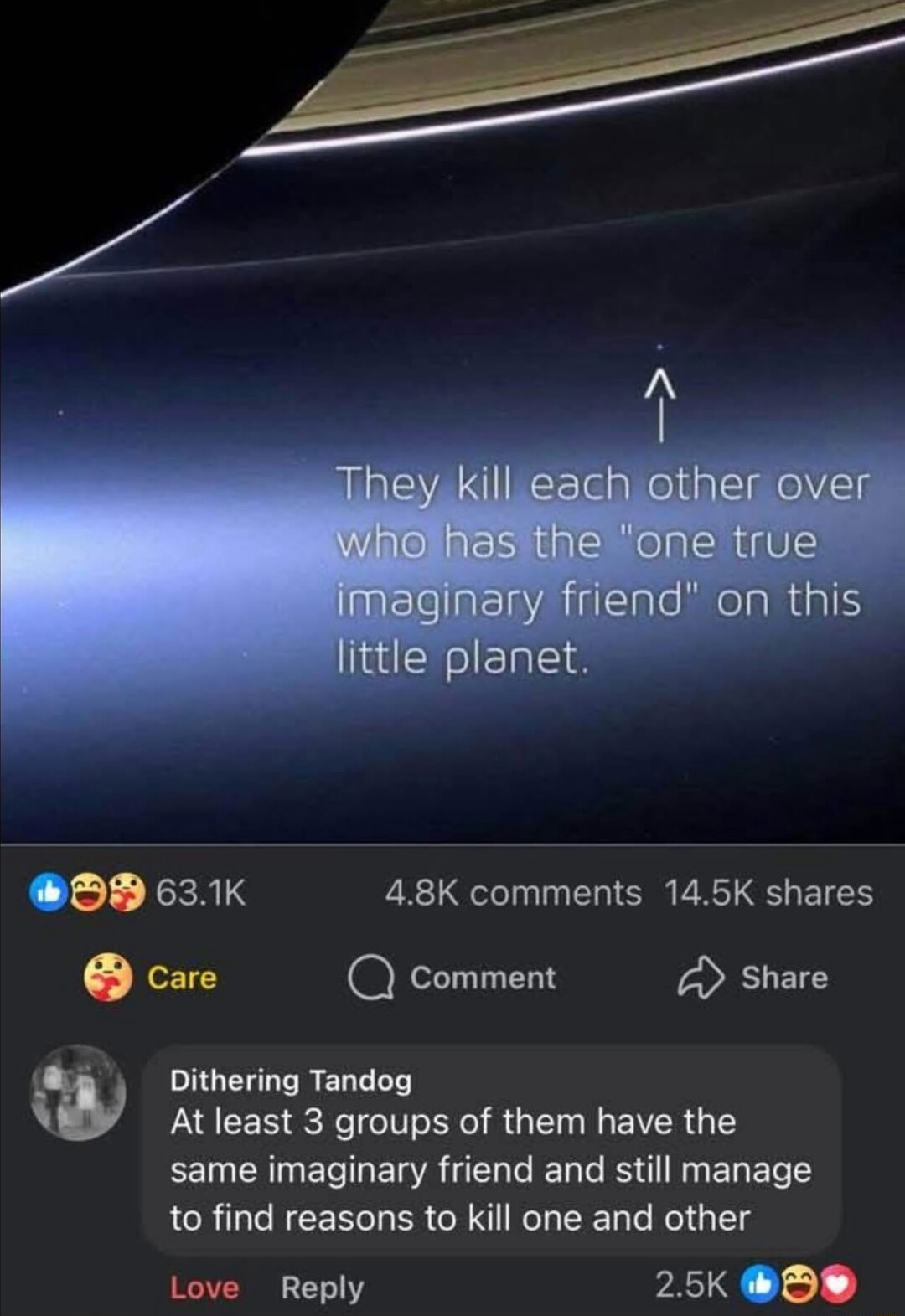Toggle the Care reaction label

(x=182, y=978)
